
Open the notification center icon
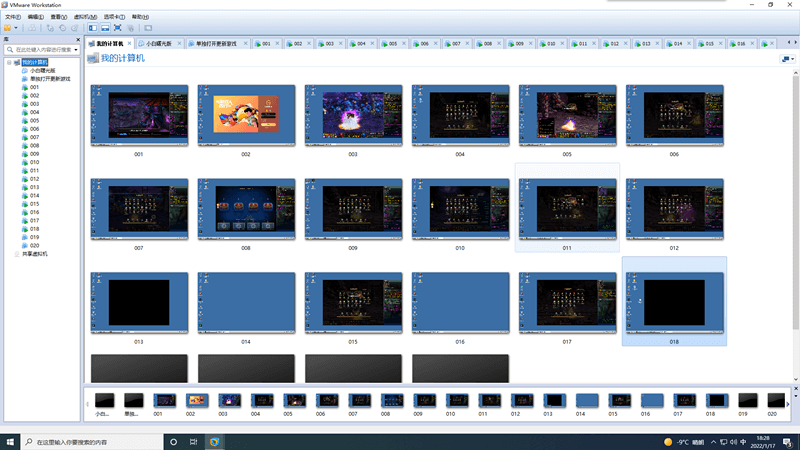pos(788,442)
